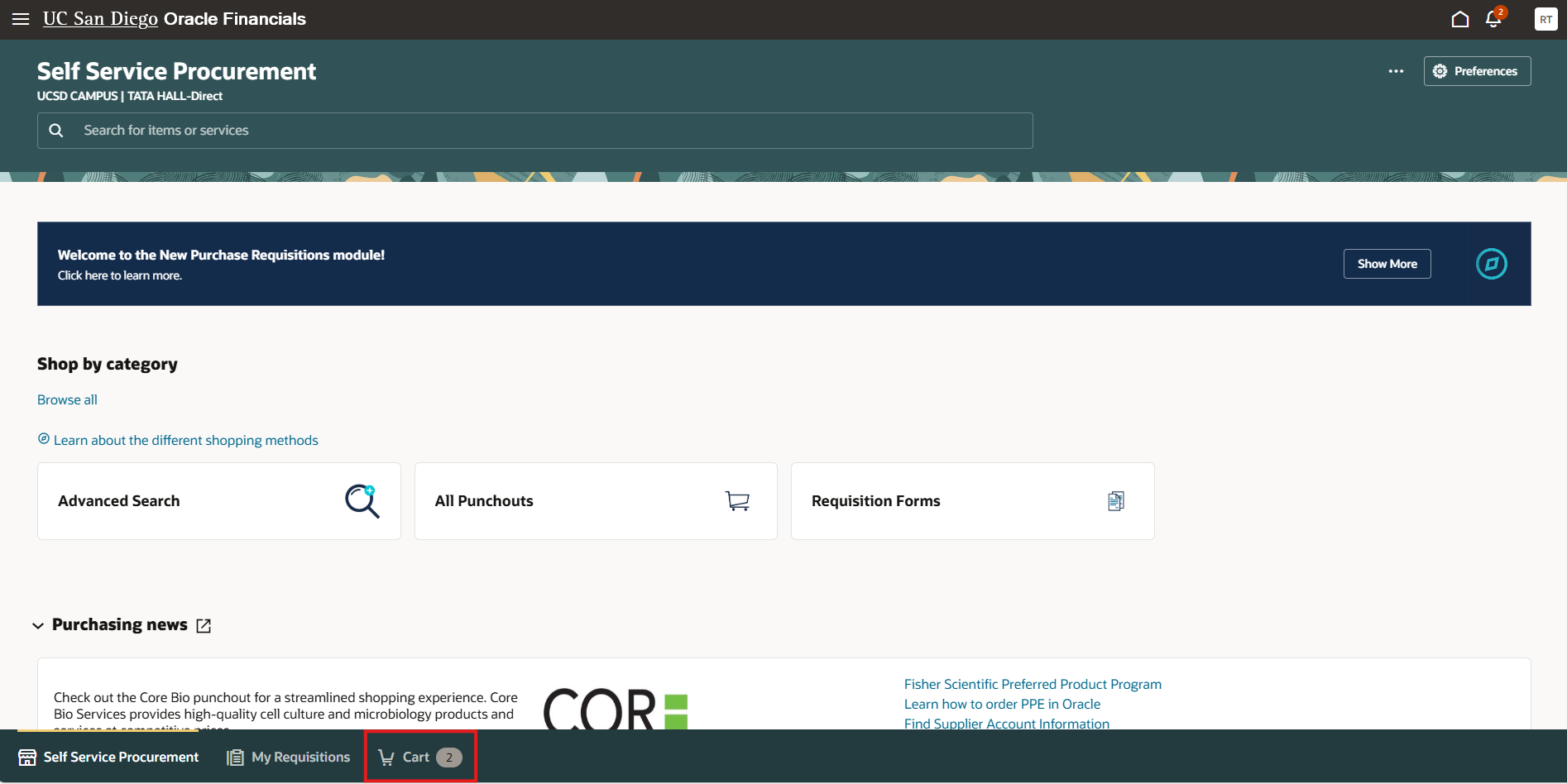
Task: Open the Cart tab
Action: [420, 757]
